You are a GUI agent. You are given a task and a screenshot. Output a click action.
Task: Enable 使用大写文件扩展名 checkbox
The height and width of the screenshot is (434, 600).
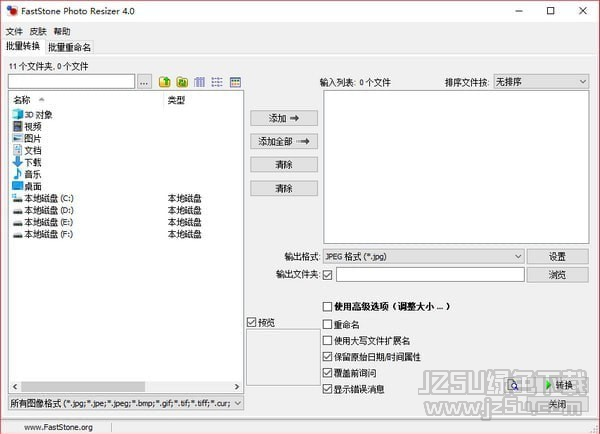[327, 341]
